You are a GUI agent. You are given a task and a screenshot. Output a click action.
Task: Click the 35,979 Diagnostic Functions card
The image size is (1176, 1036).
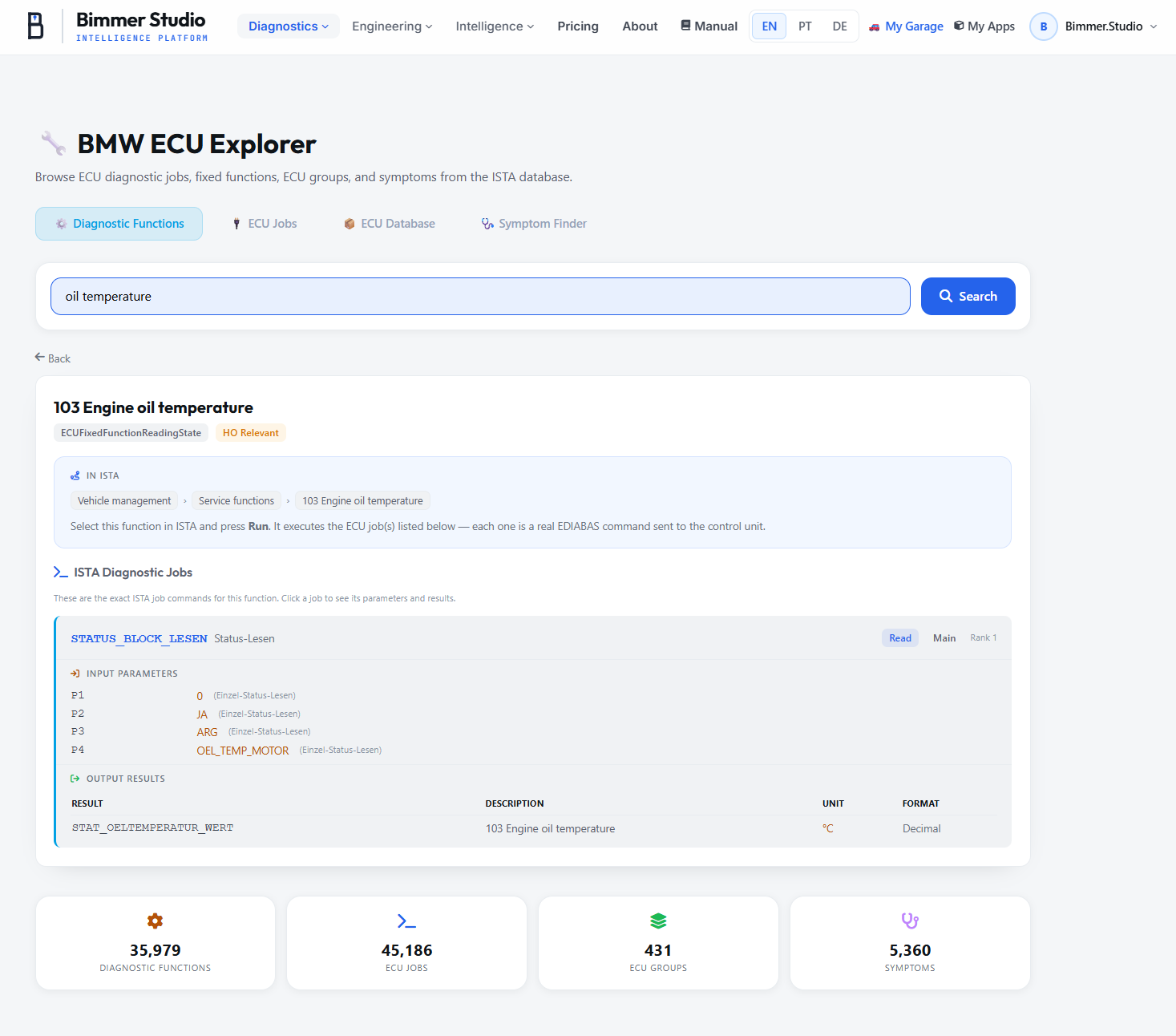pyautogui.click(x=156, y=943)
